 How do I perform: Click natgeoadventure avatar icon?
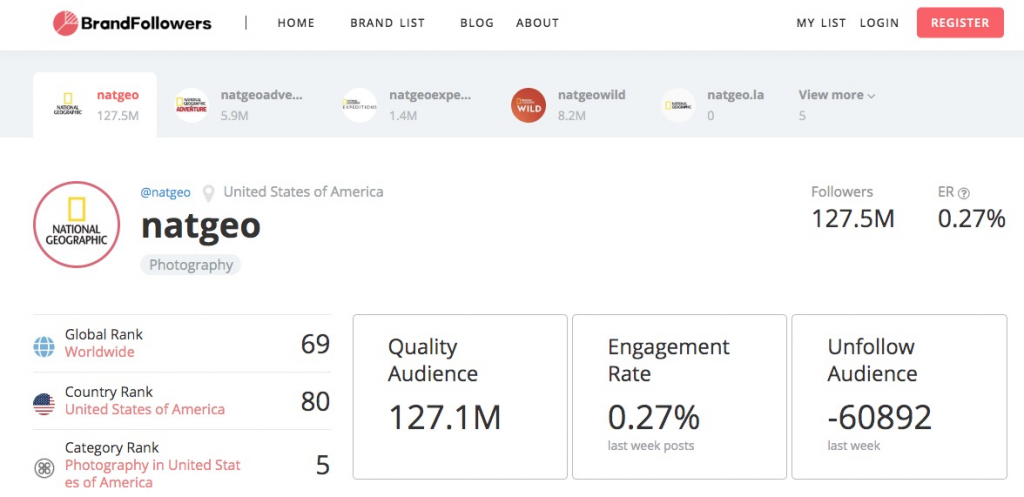click(191, 105)
